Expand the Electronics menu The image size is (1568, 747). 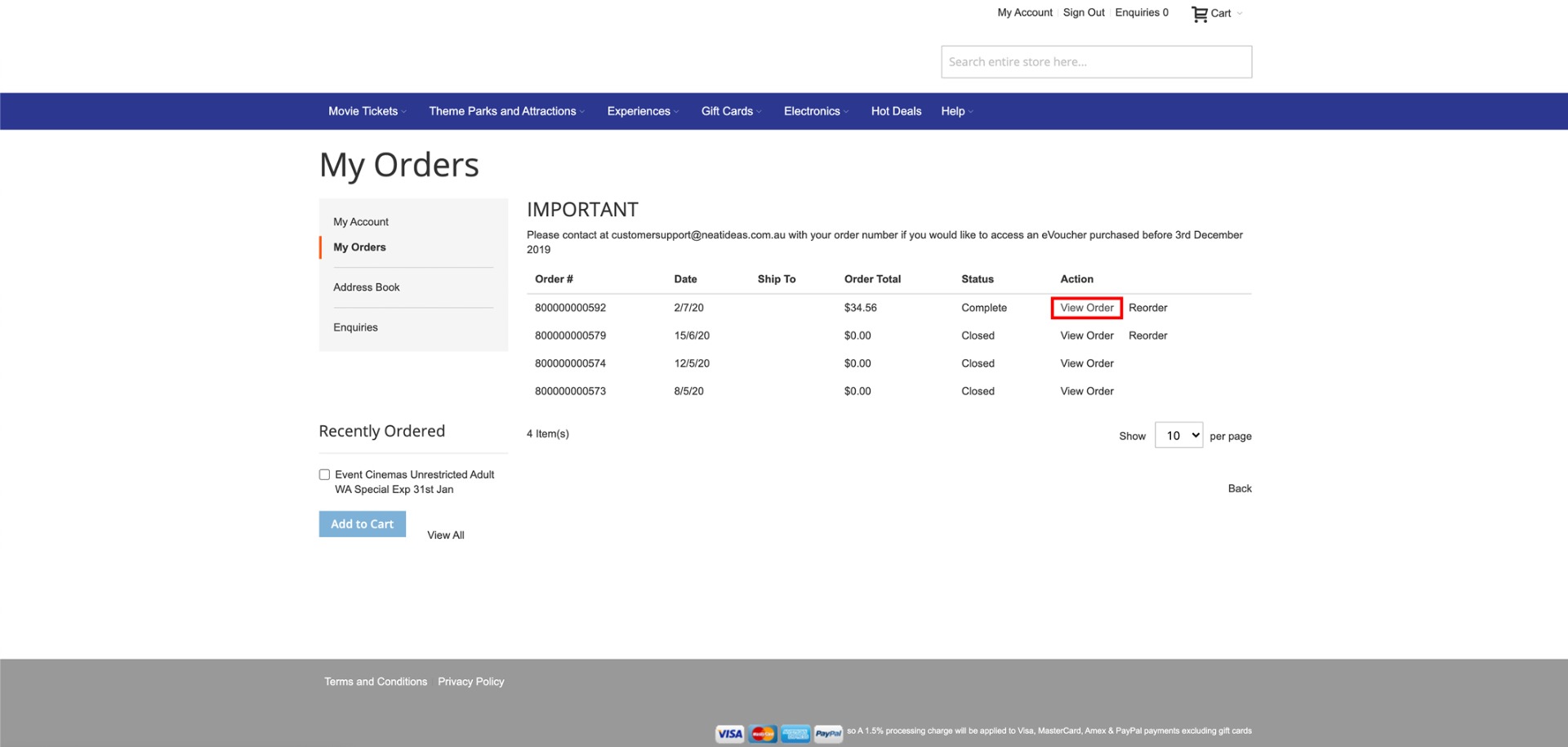click(816, 111)
